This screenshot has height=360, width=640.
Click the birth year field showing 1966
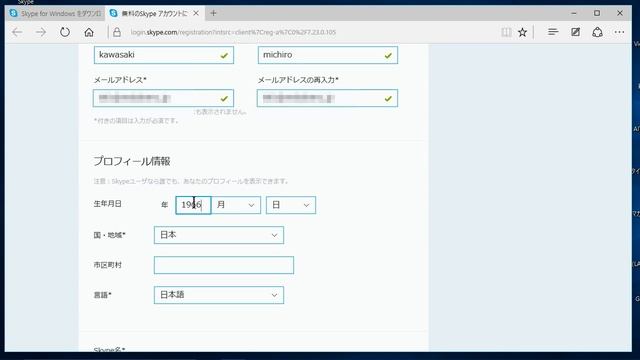pyautogui.click(x=193, y=205)
